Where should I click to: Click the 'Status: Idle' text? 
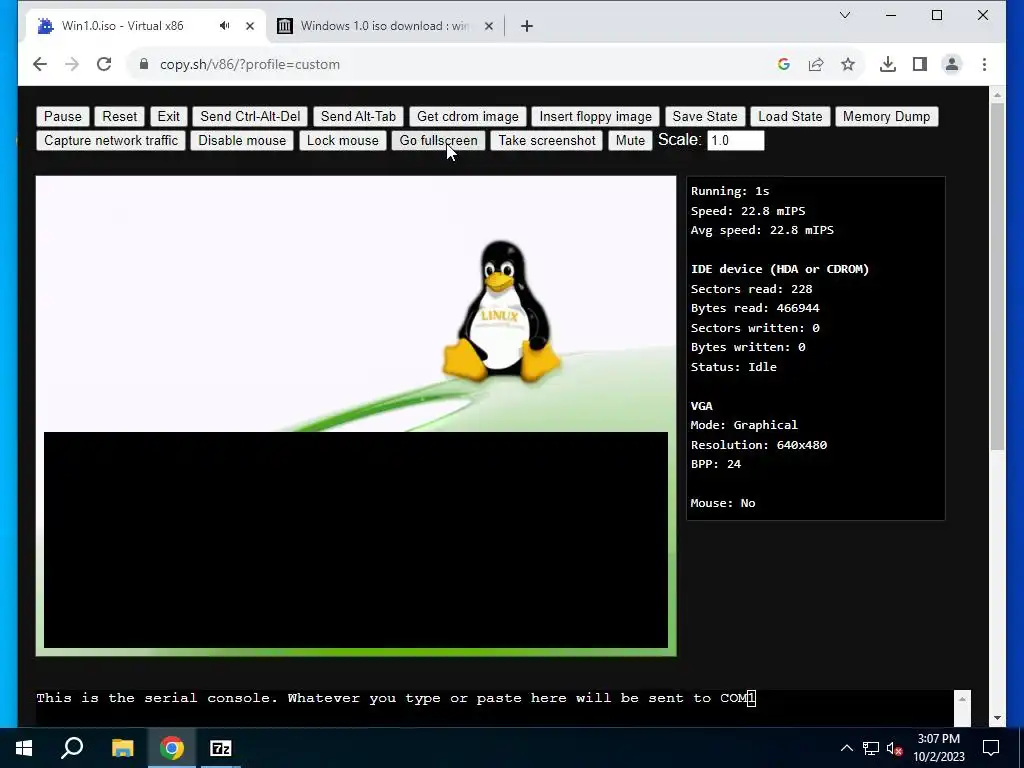click(733, 367)
